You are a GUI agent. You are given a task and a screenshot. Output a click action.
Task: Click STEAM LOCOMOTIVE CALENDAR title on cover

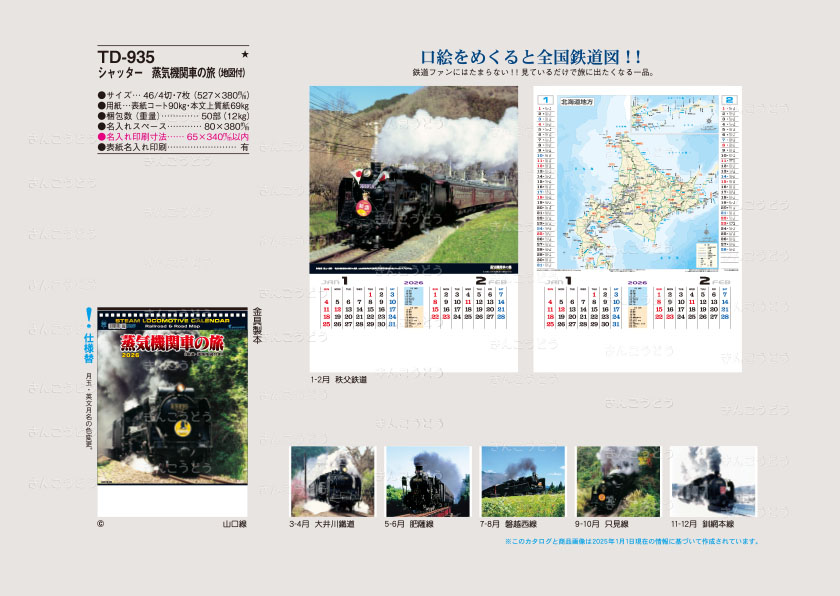tap(172, 321)
